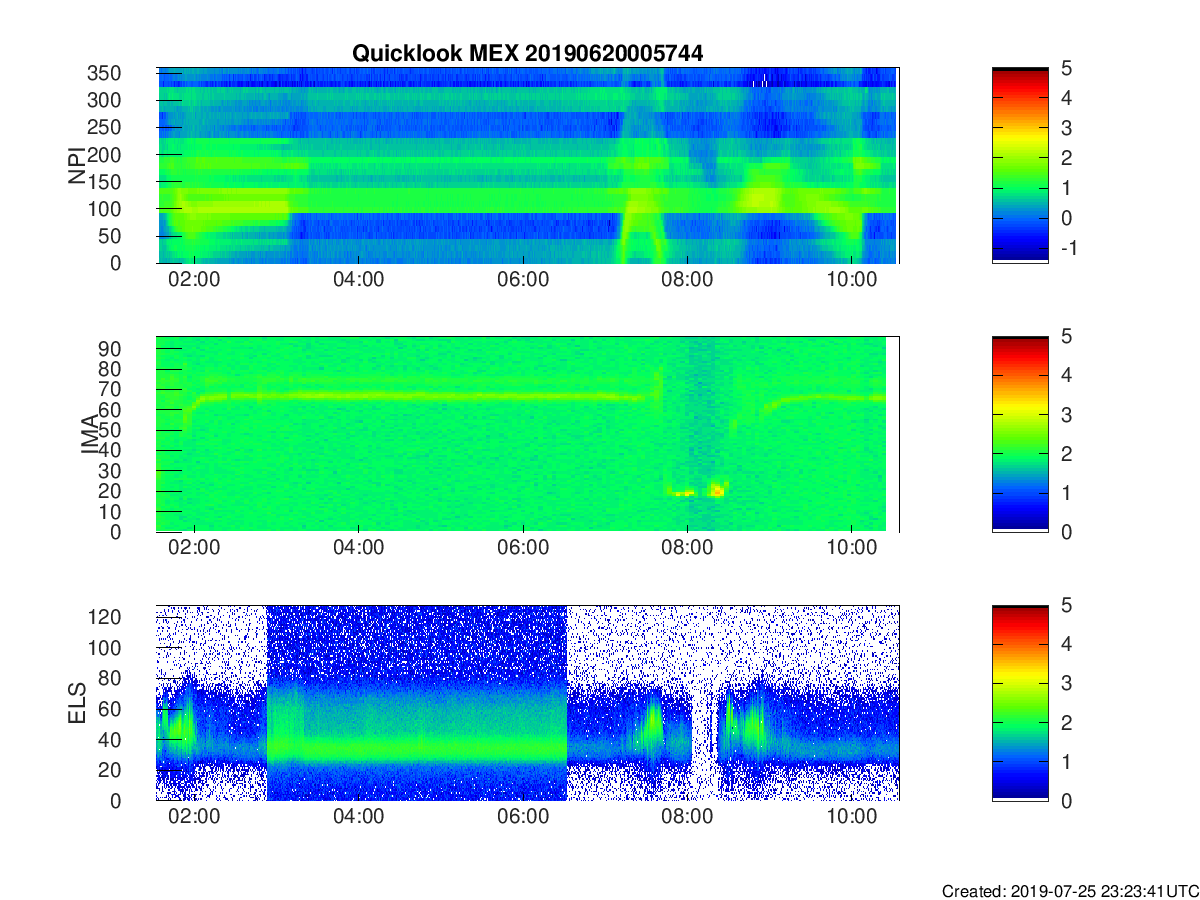Select the IMA y-axis label
1200x900 pixels.
pyautogui.click(x=90, y=434)
